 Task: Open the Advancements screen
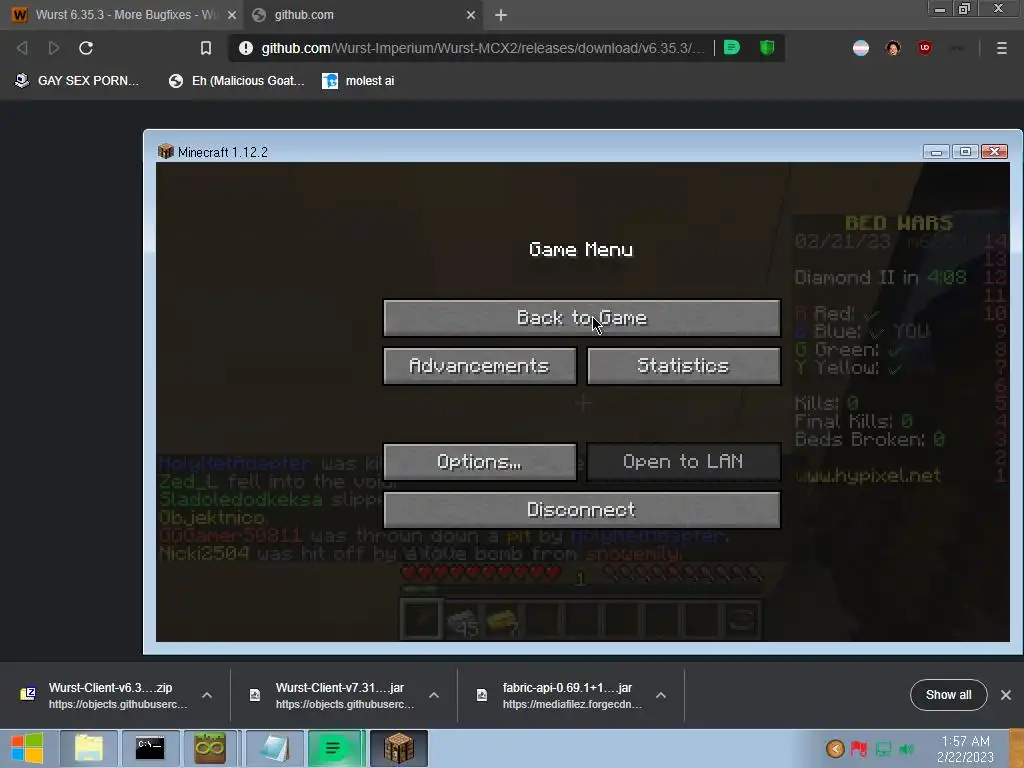click(480, 366)
